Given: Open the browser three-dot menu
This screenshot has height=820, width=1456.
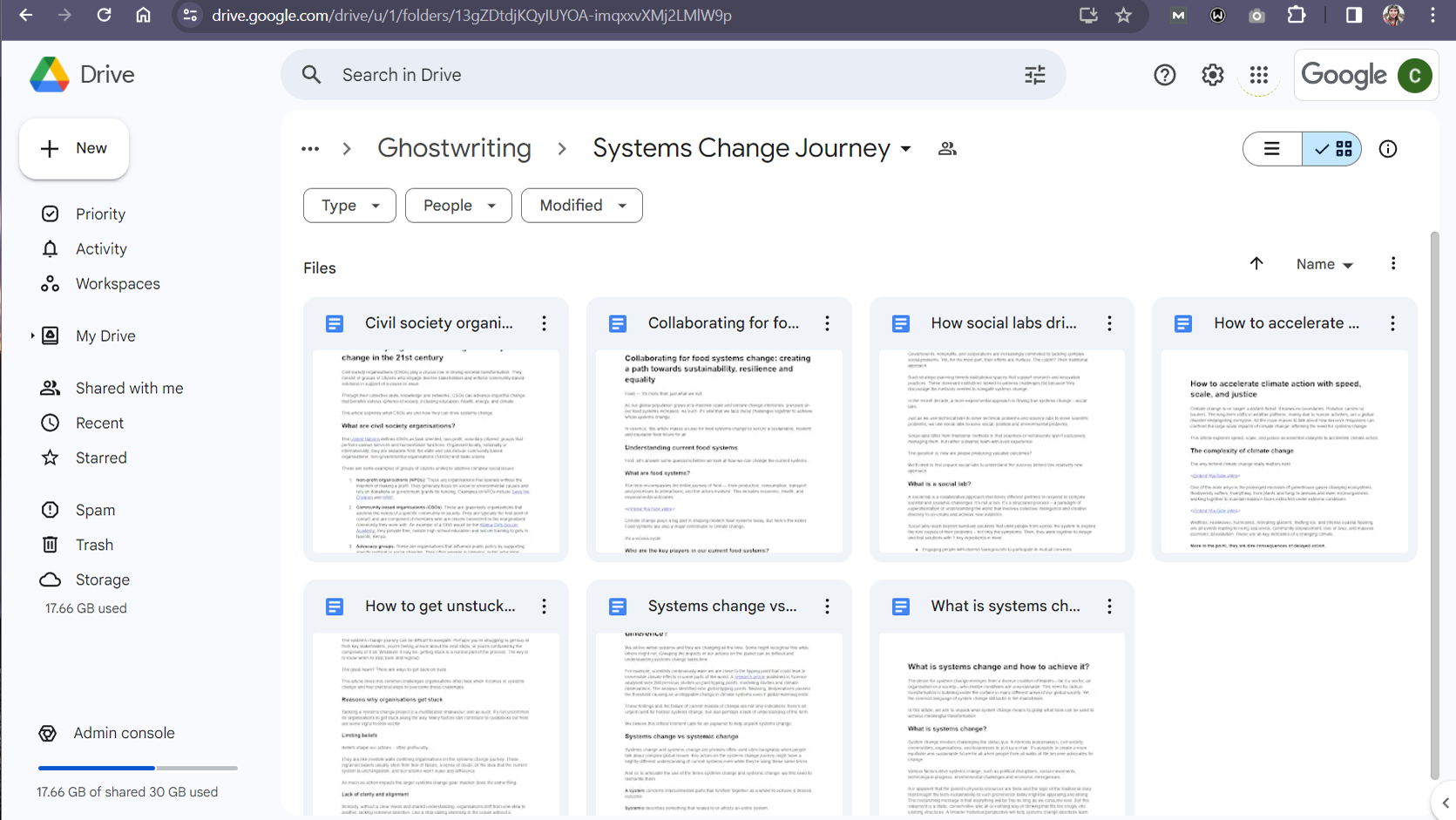Looking at the screenshot, I should [1432, 15].
